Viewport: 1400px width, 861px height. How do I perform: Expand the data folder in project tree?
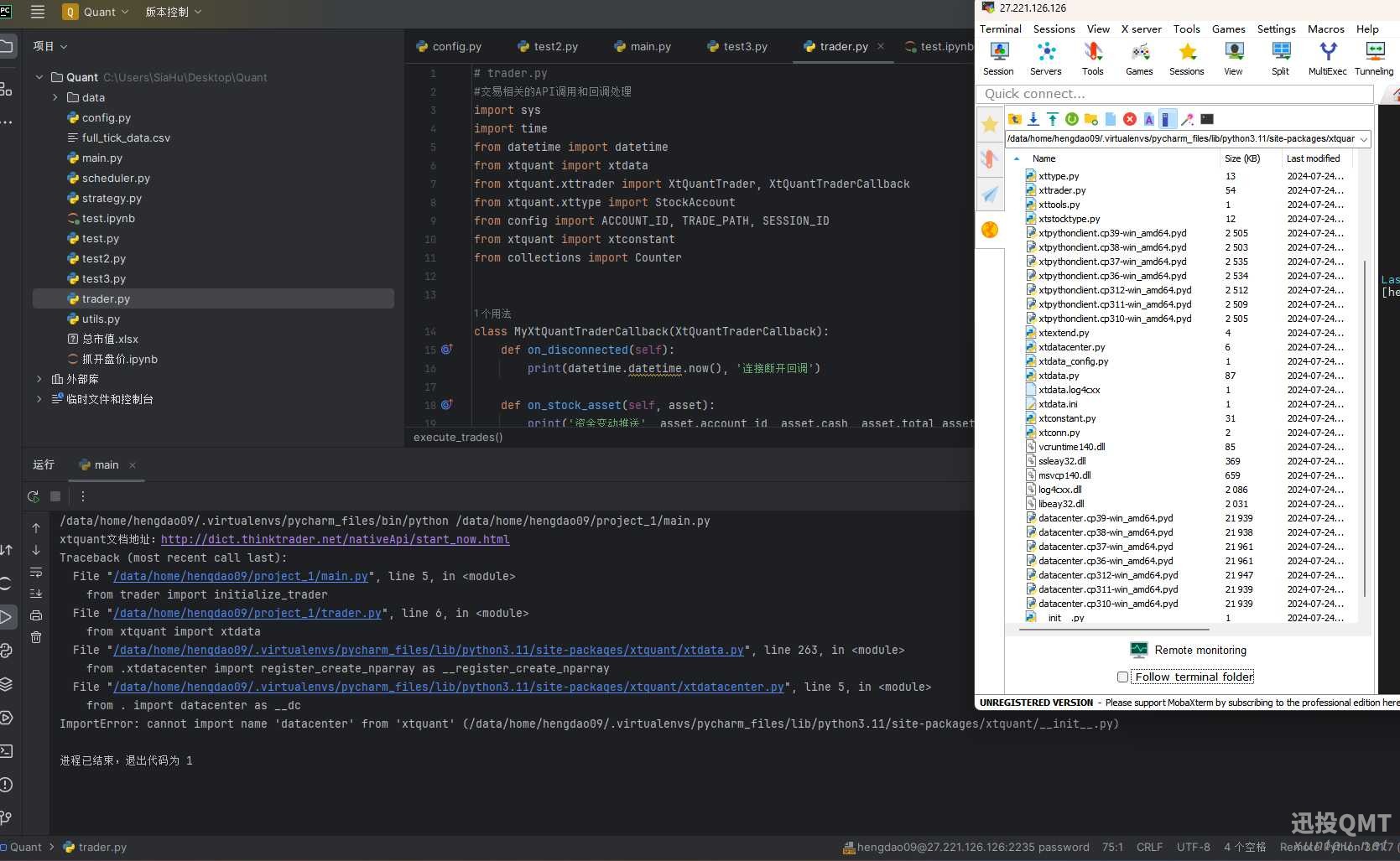click(55, 97)
